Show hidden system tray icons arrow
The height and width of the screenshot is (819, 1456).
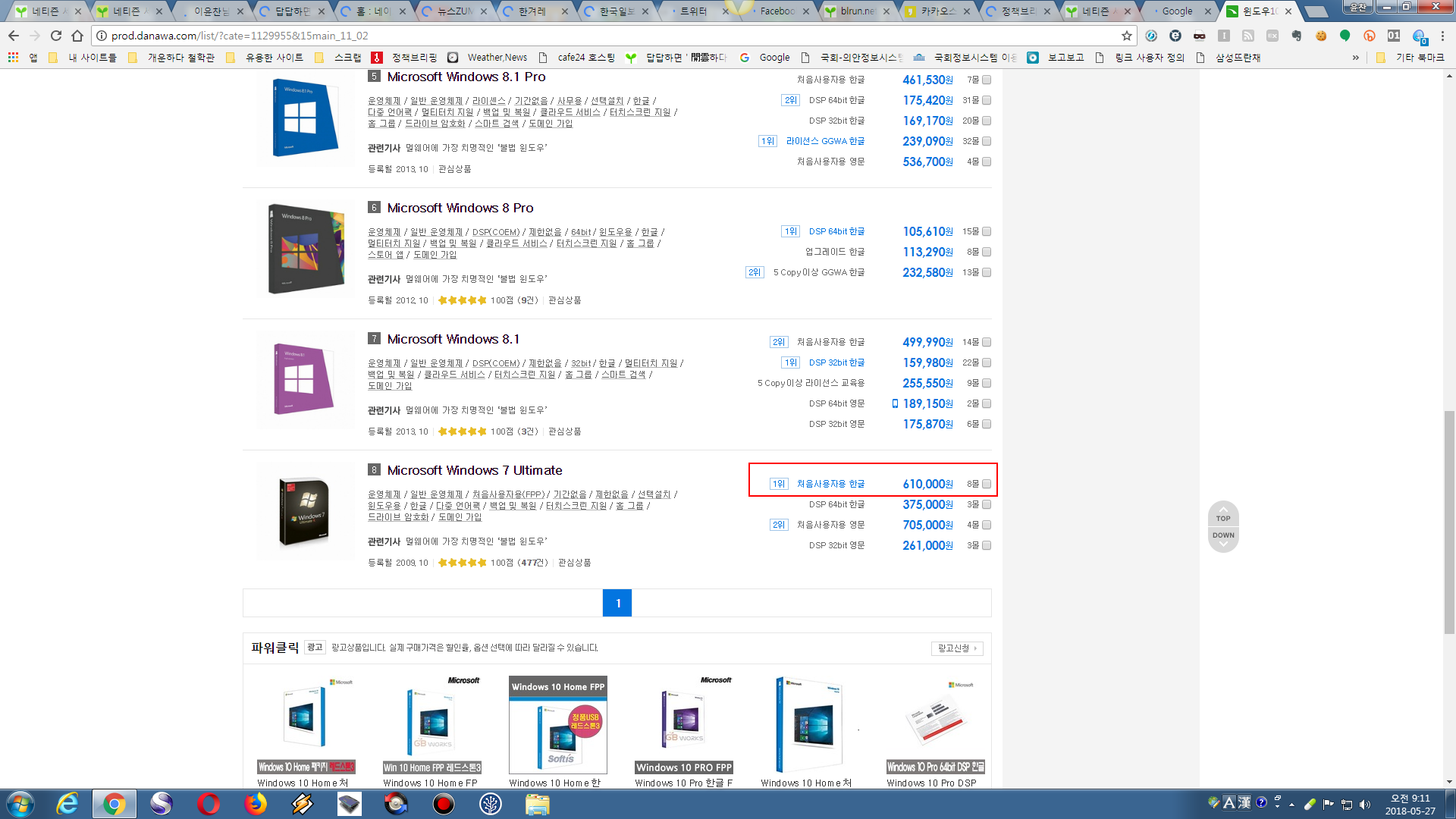(x=1291, y=805)
